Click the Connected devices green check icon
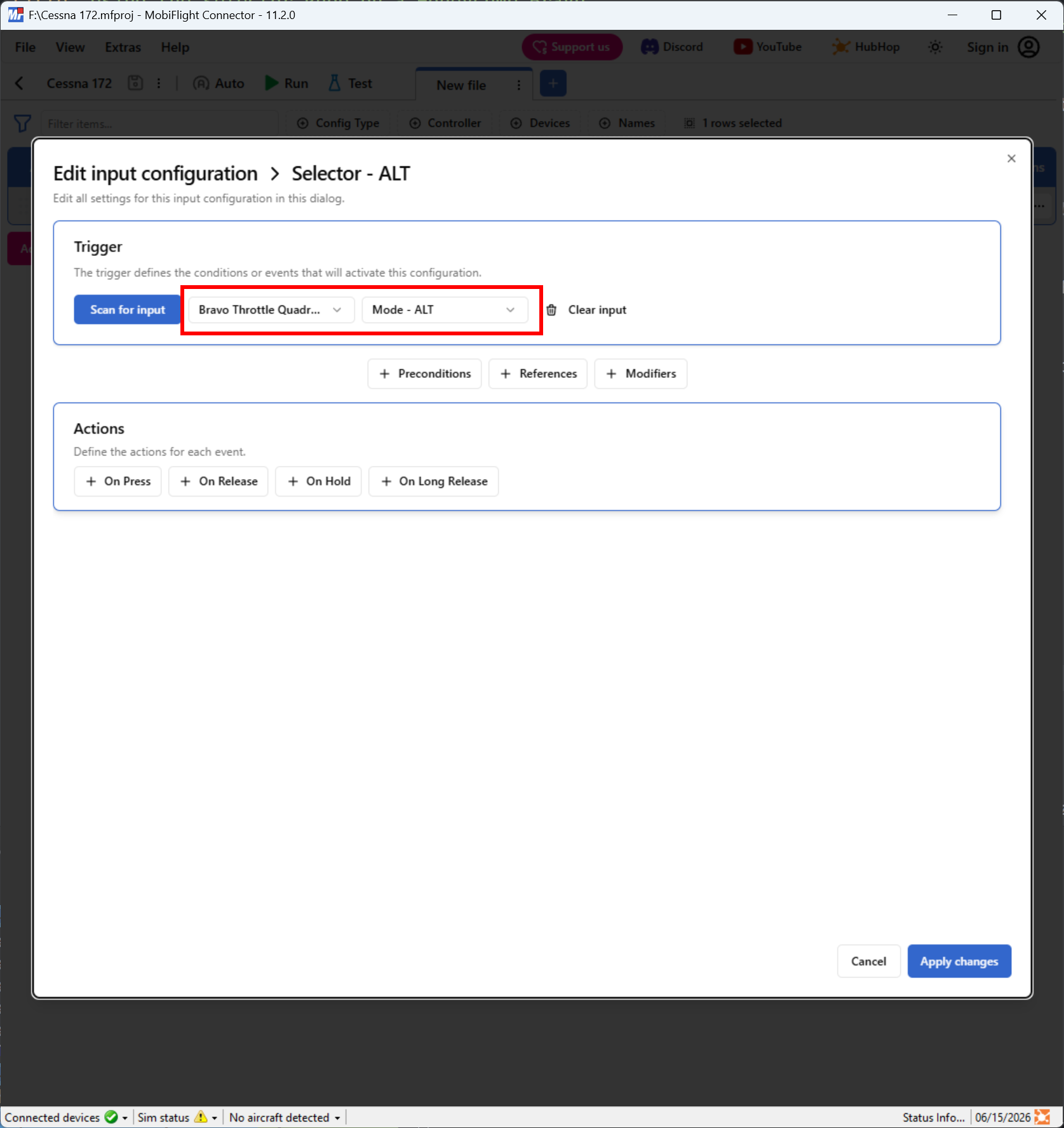This screenshot has width=1064, height=1128. (111, 1117)
